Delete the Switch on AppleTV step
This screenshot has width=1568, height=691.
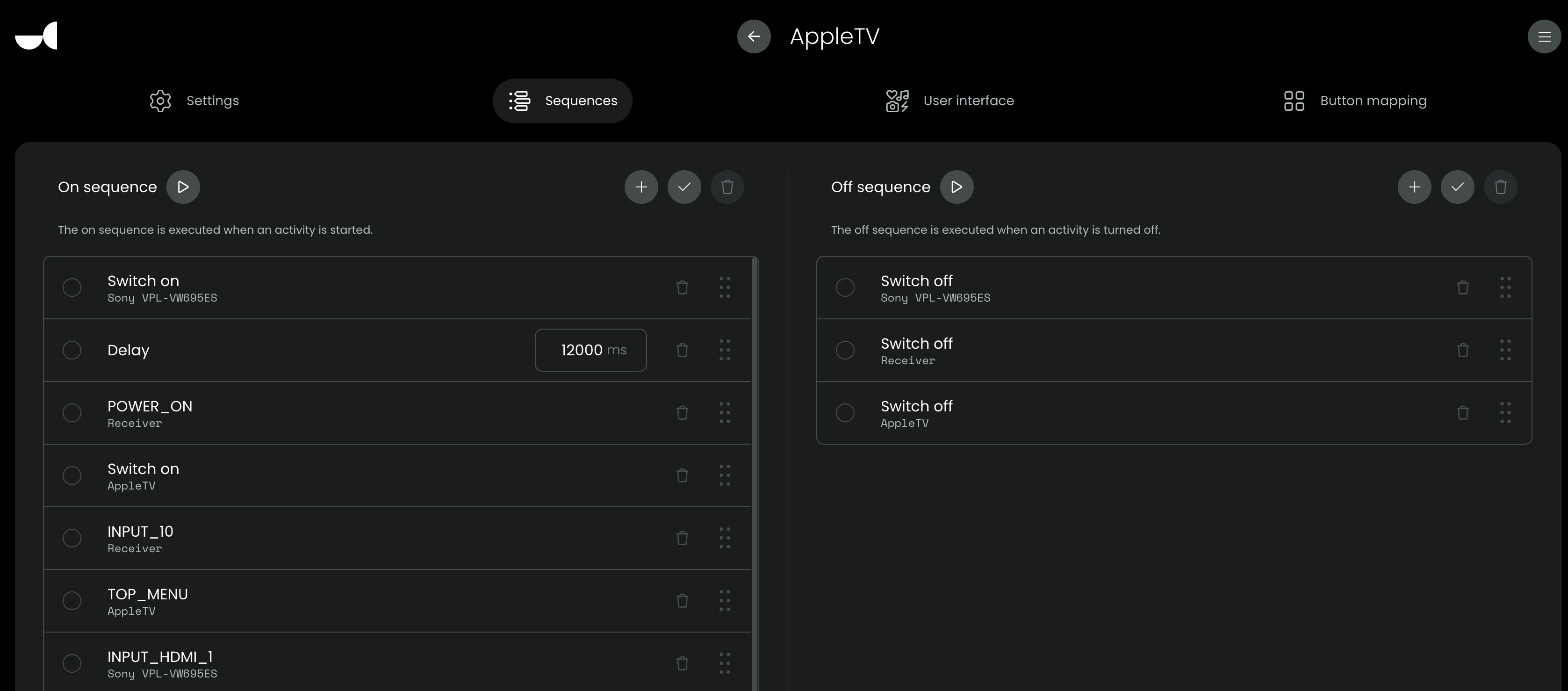click(683, 475)
